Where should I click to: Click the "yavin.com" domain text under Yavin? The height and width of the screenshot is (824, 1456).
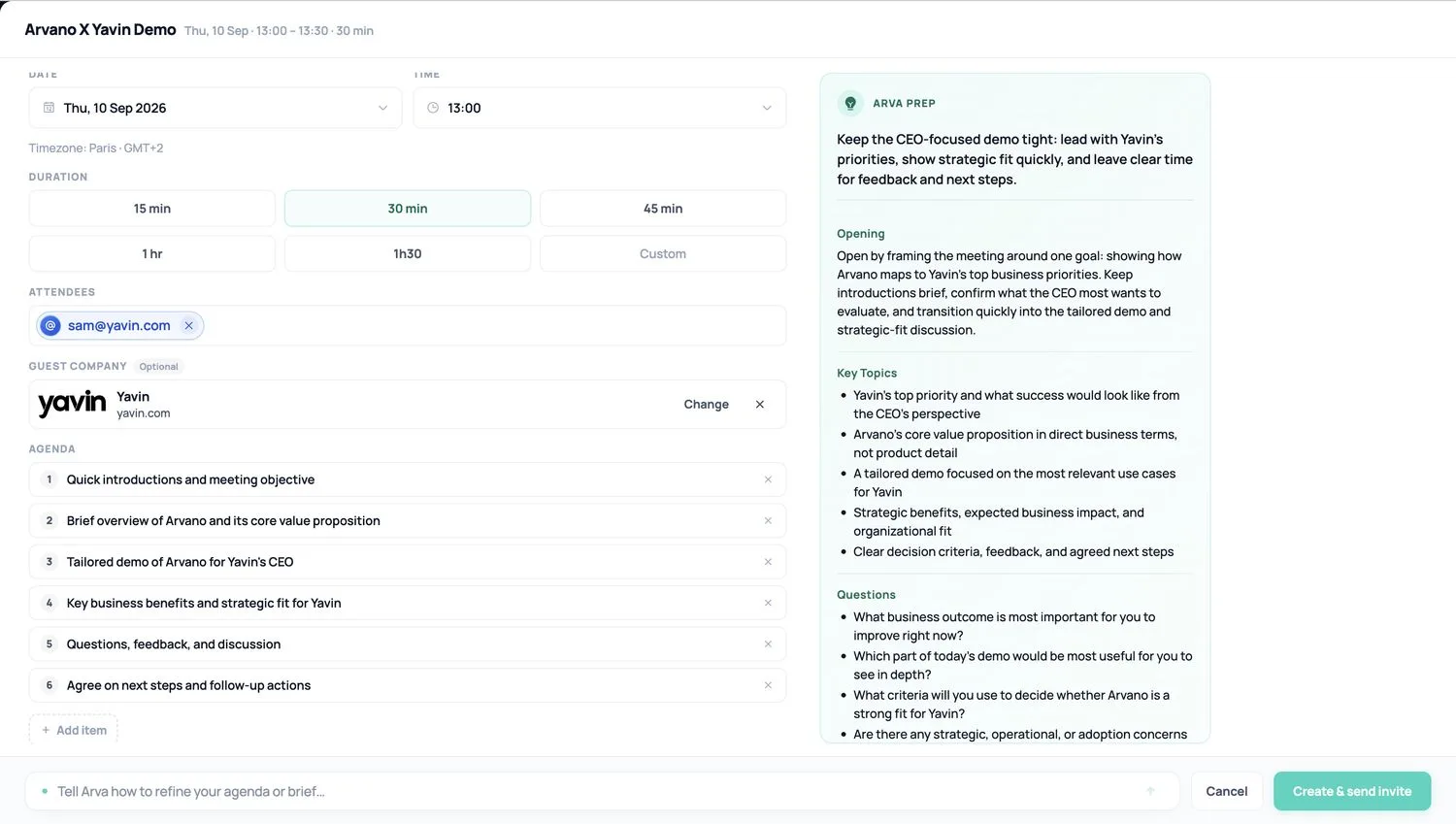pyautogui.click(x=144, y=413)
